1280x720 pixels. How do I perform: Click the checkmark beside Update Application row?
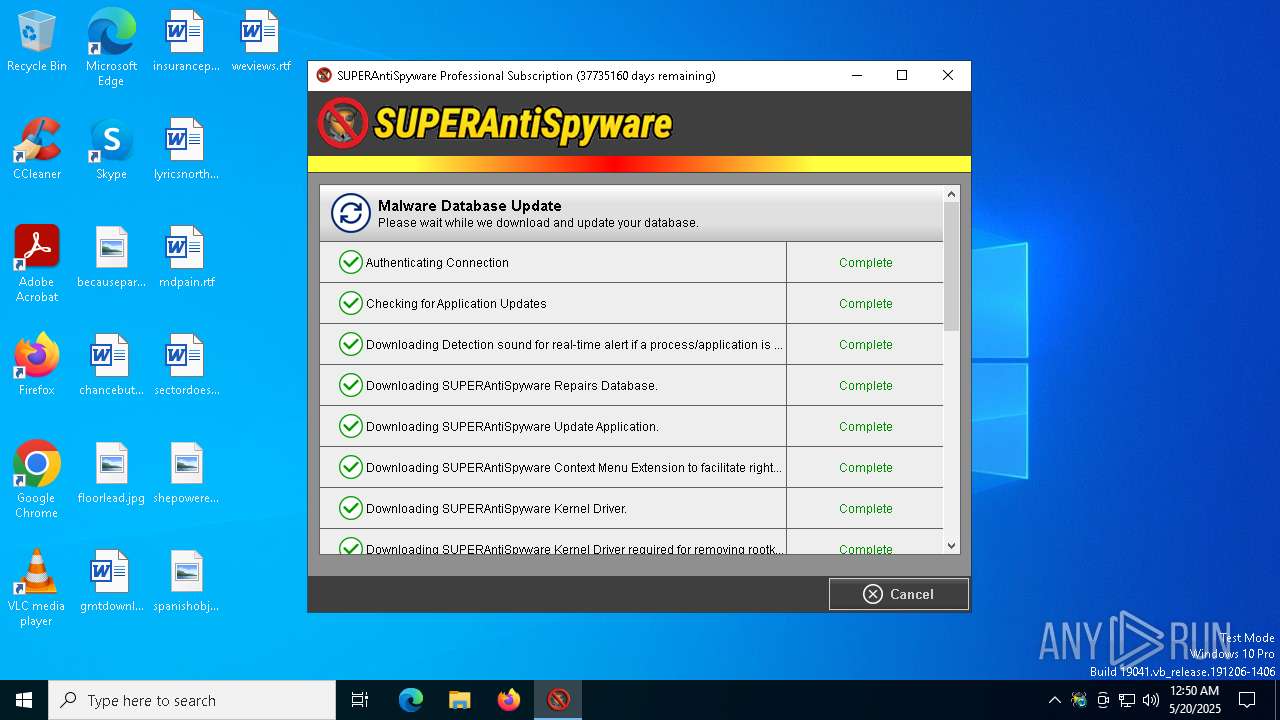[x=350, y=426]
